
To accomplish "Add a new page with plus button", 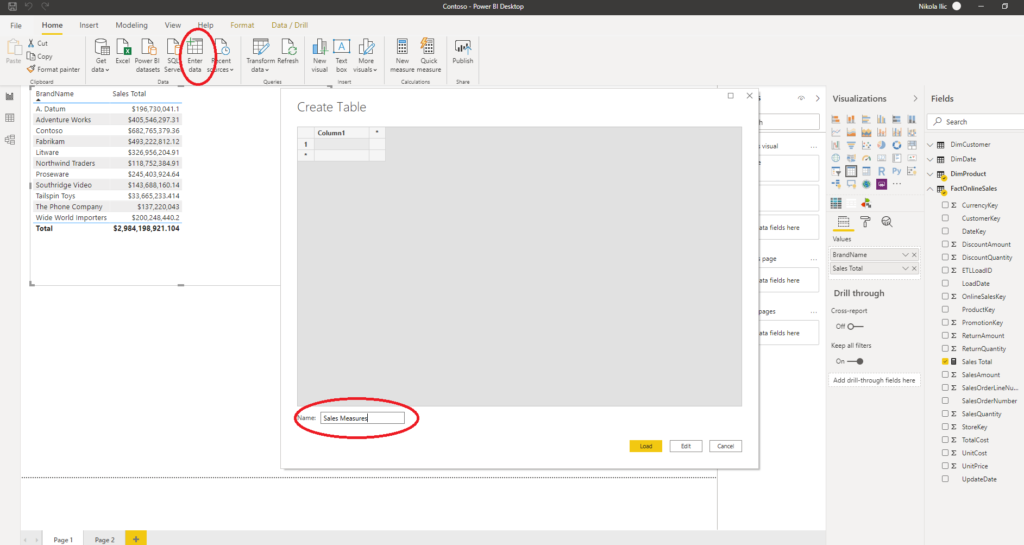I will coord(136,538).
